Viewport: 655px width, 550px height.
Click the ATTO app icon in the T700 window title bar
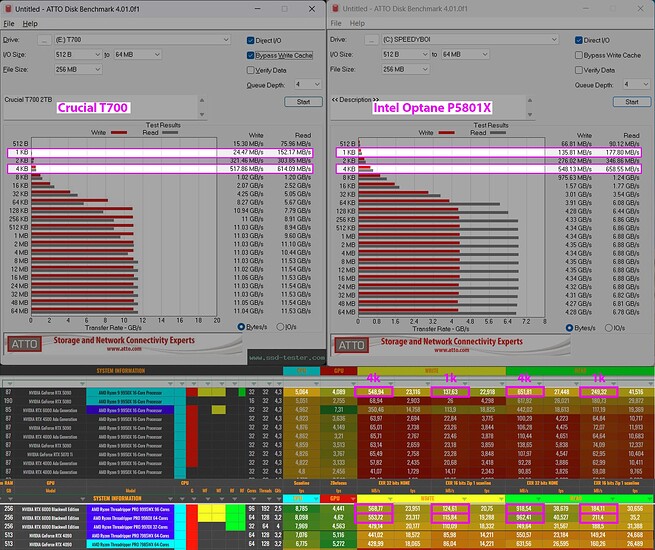(x=8, y=9)
